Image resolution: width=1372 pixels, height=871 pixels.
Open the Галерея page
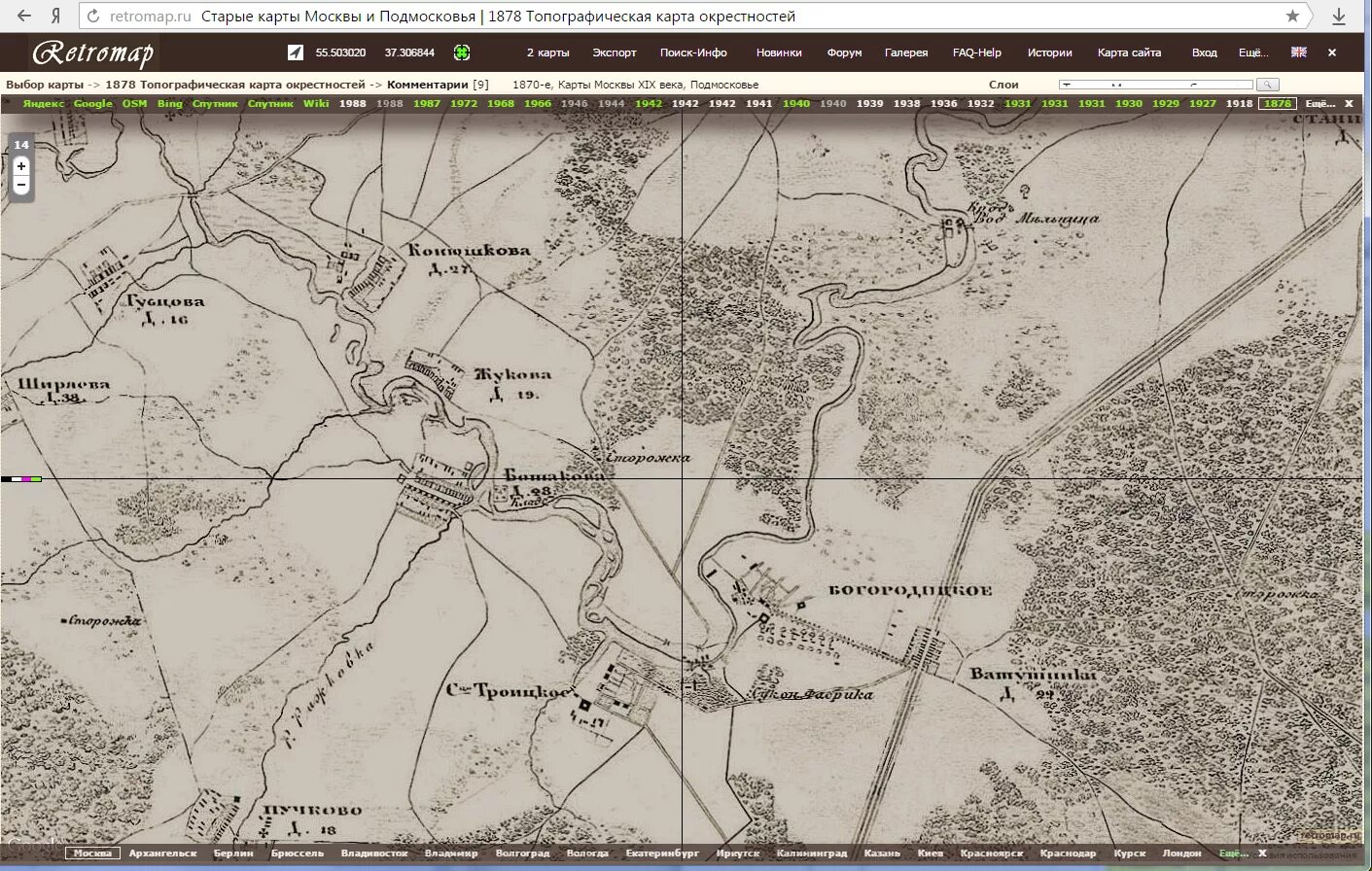pos(906,52)
